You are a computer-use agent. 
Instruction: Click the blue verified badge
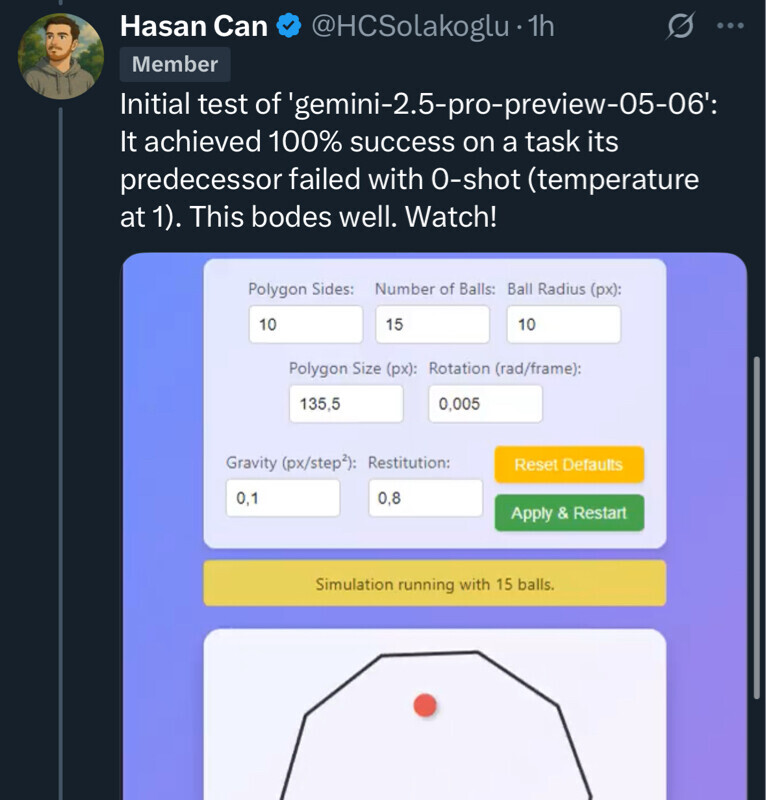(289, 26)
